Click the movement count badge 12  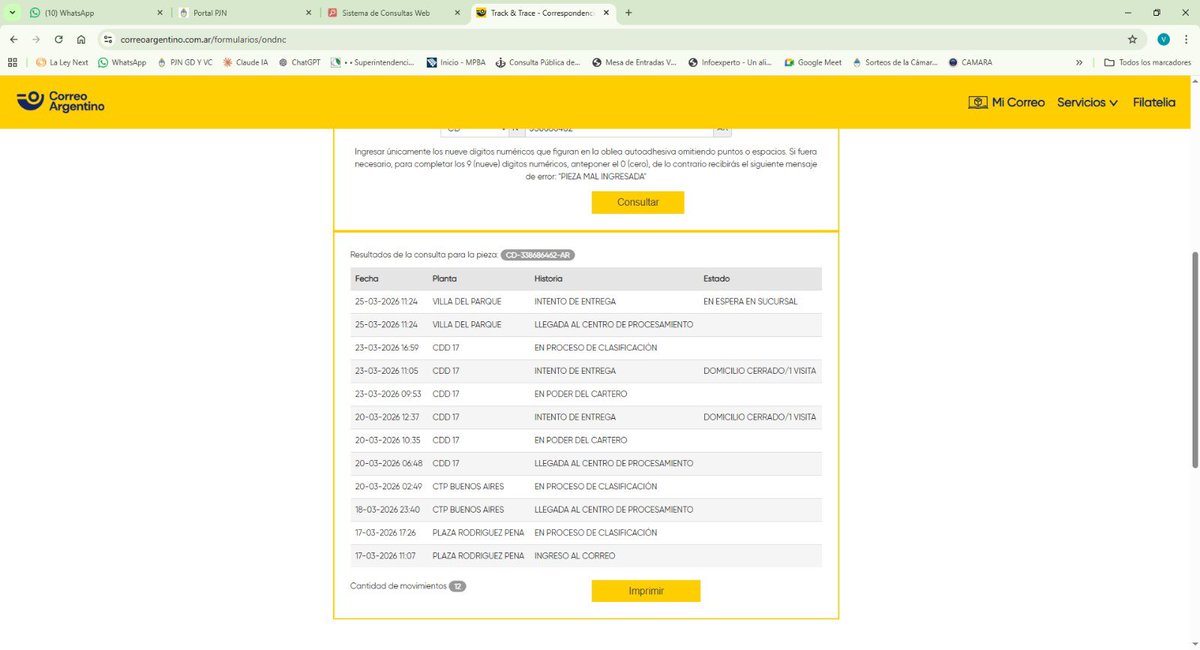[457, 586]
